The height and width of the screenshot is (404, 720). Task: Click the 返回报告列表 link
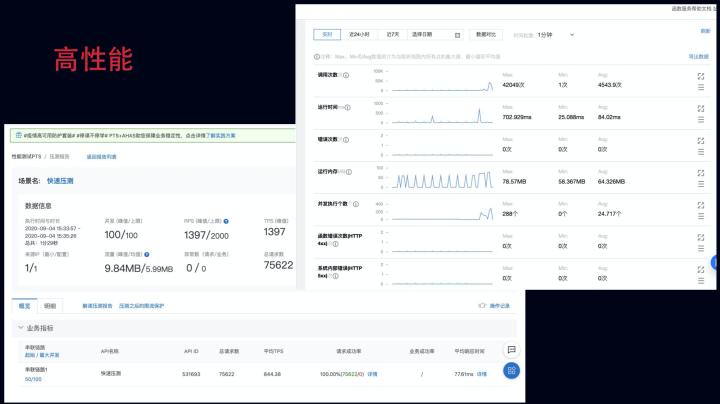tap(101, 157)
